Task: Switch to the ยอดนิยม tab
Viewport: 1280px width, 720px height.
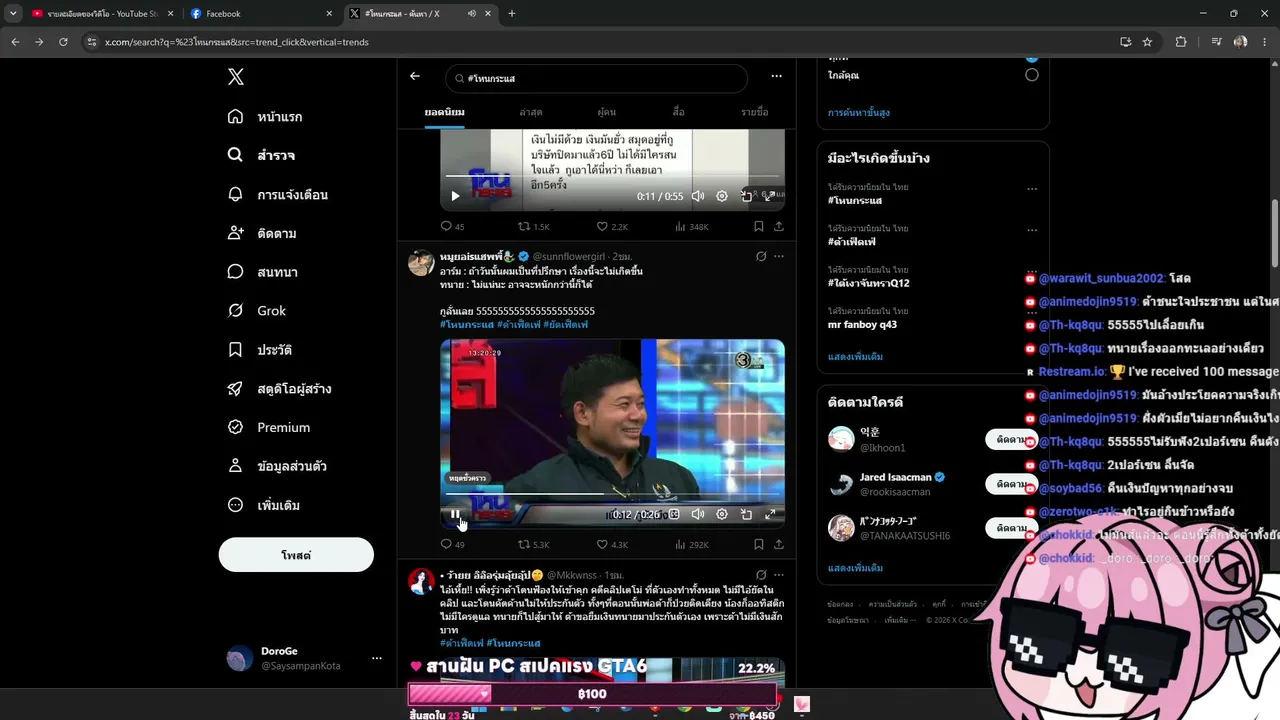Action: (445, 112)
